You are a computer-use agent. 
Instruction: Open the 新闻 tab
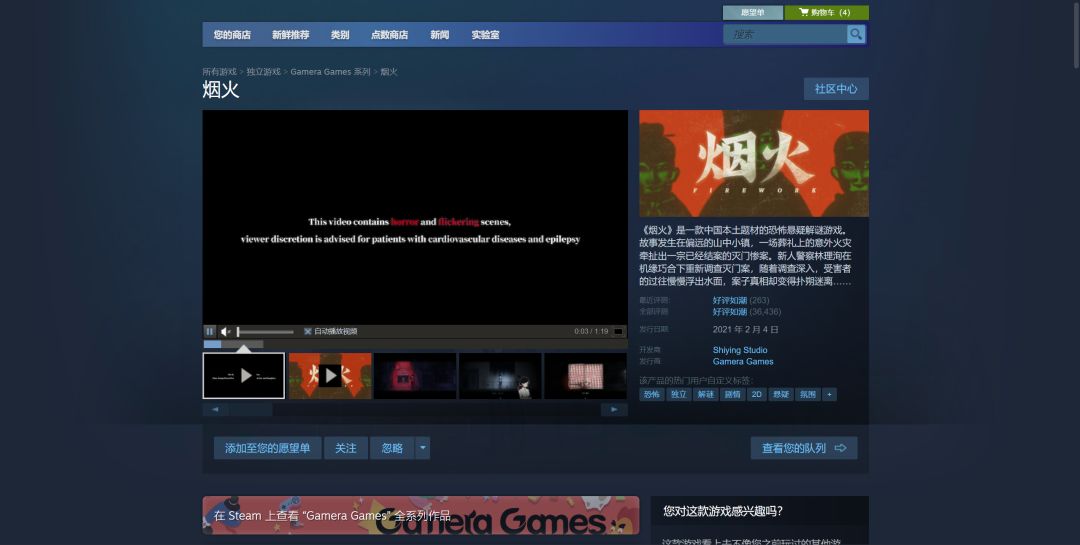click(439, 34)
